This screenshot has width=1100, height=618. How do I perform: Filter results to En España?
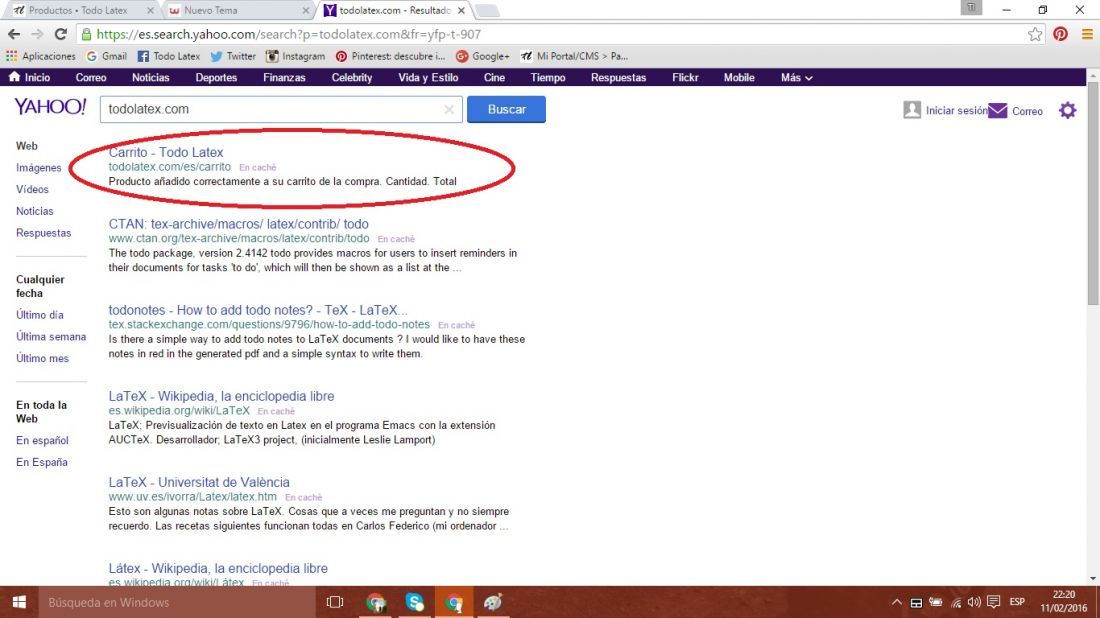pyautogui.click(x=41, y=462)
